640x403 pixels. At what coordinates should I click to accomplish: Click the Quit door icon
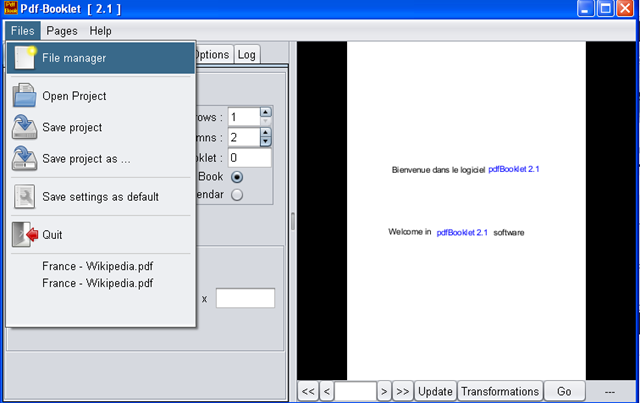click(x=24, y=234)
